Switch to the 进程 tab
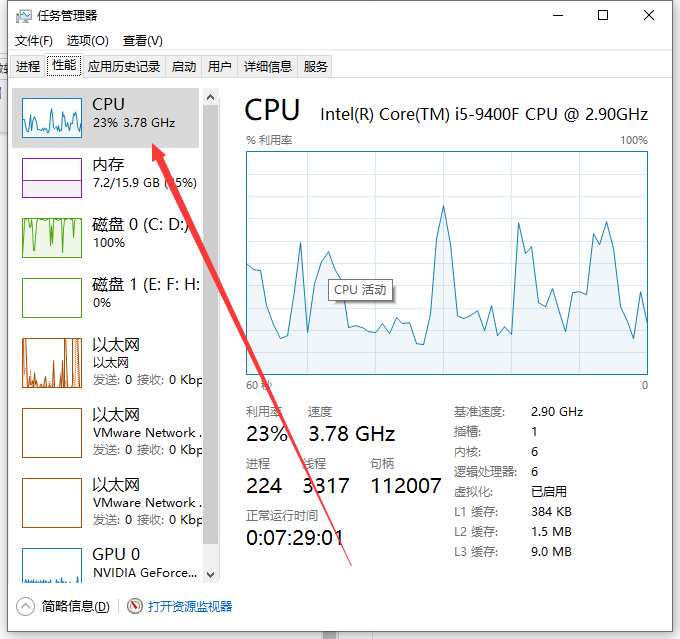Viewport: 680px width, 639px height. point(28,67)
